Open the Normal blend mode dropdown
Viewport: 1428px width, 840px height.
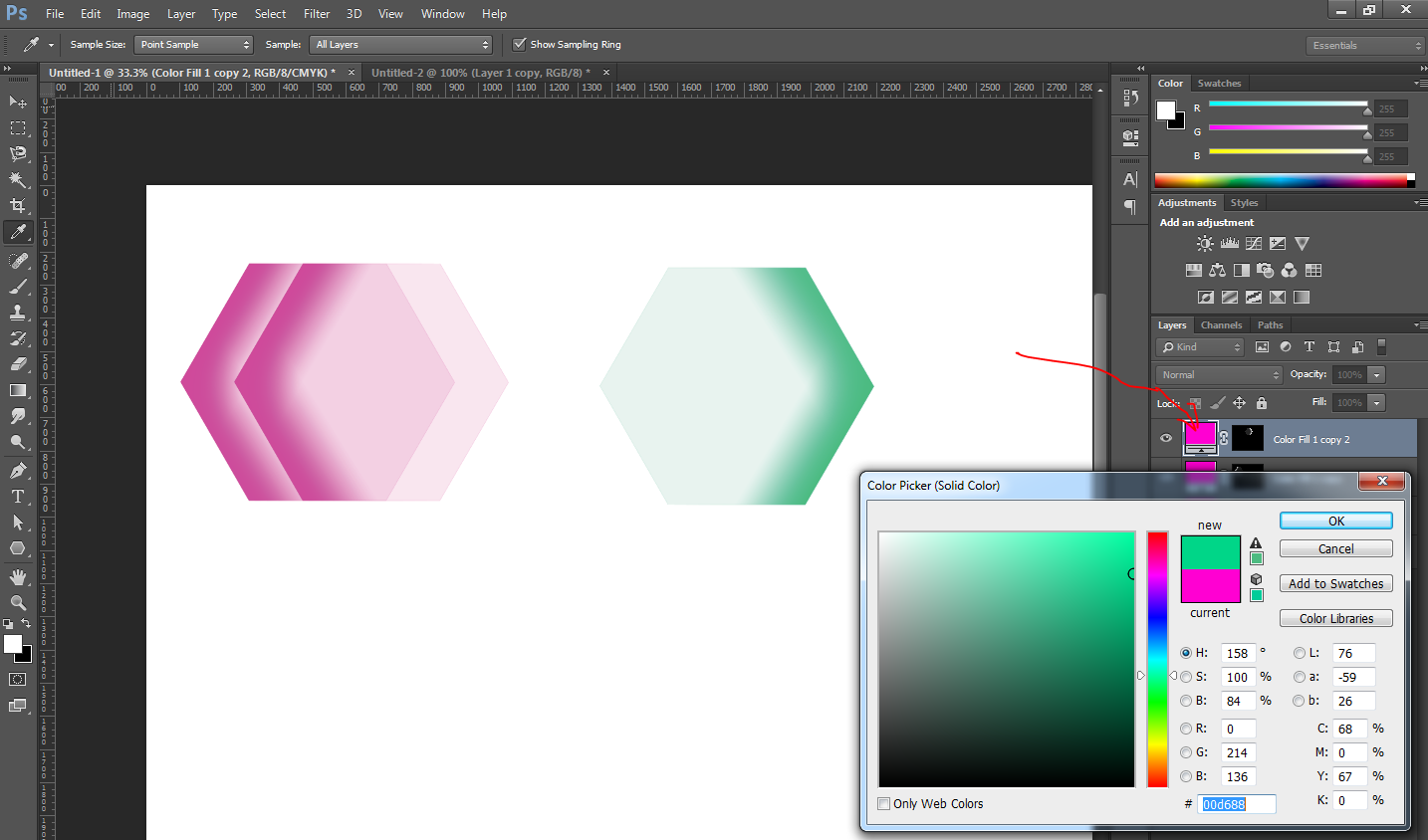coord(1220,375)
